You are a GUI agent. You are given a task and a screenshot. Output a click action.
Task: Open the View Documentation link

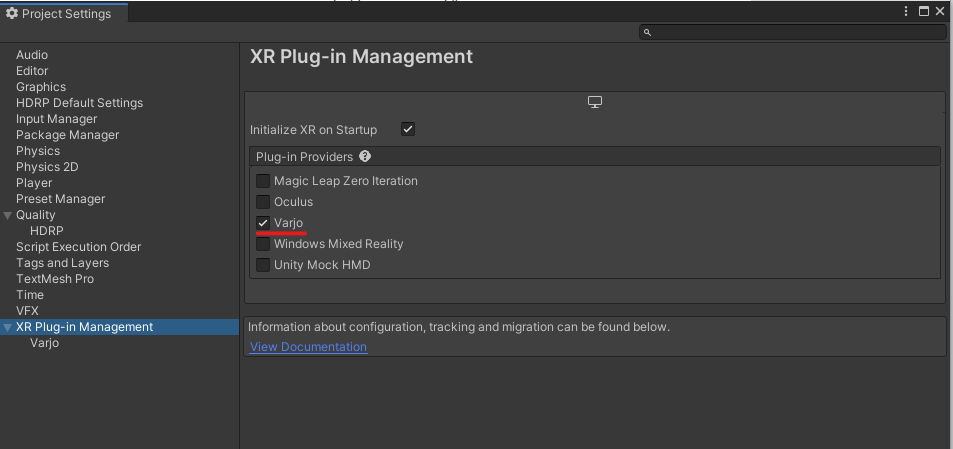(308, 347)
